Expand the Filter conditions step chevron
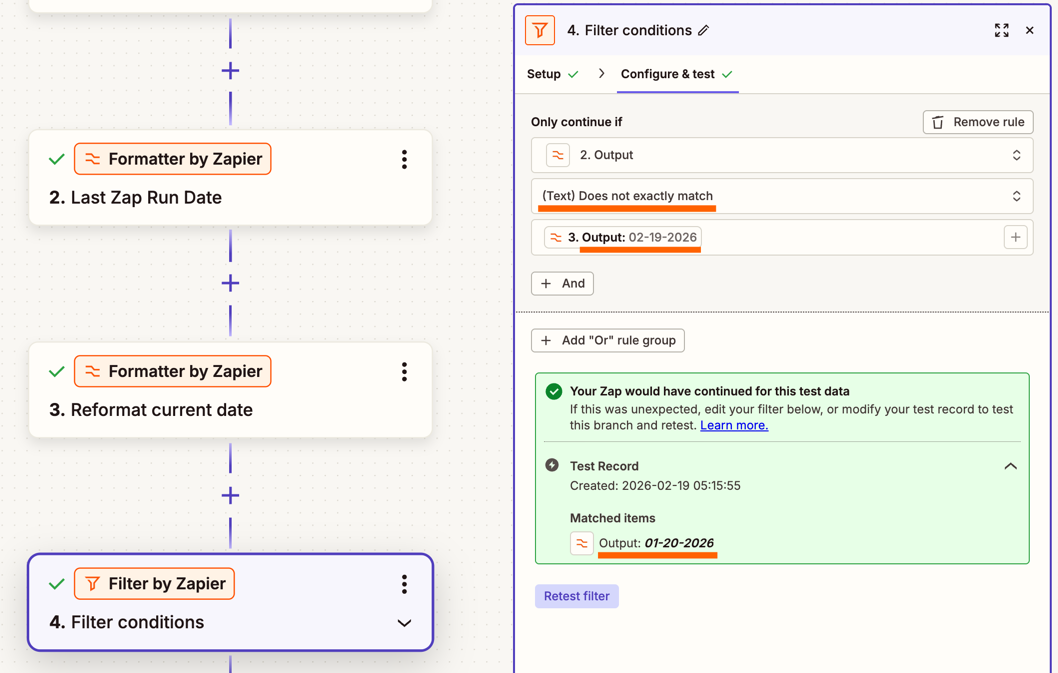 pos(404,623)
